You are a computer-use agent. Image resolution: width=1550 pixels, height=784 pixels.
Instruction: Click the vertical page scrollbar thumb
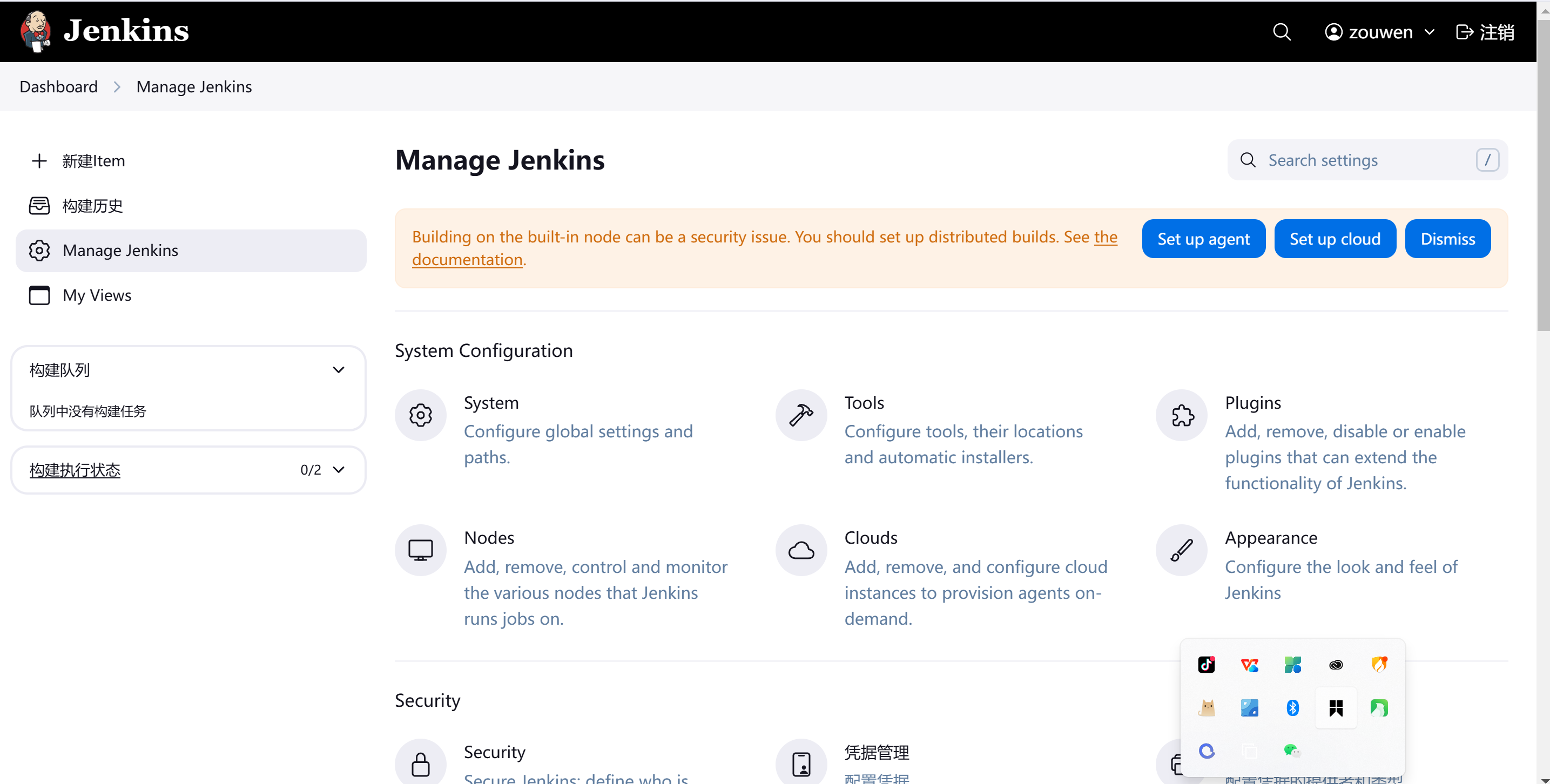1544,174
